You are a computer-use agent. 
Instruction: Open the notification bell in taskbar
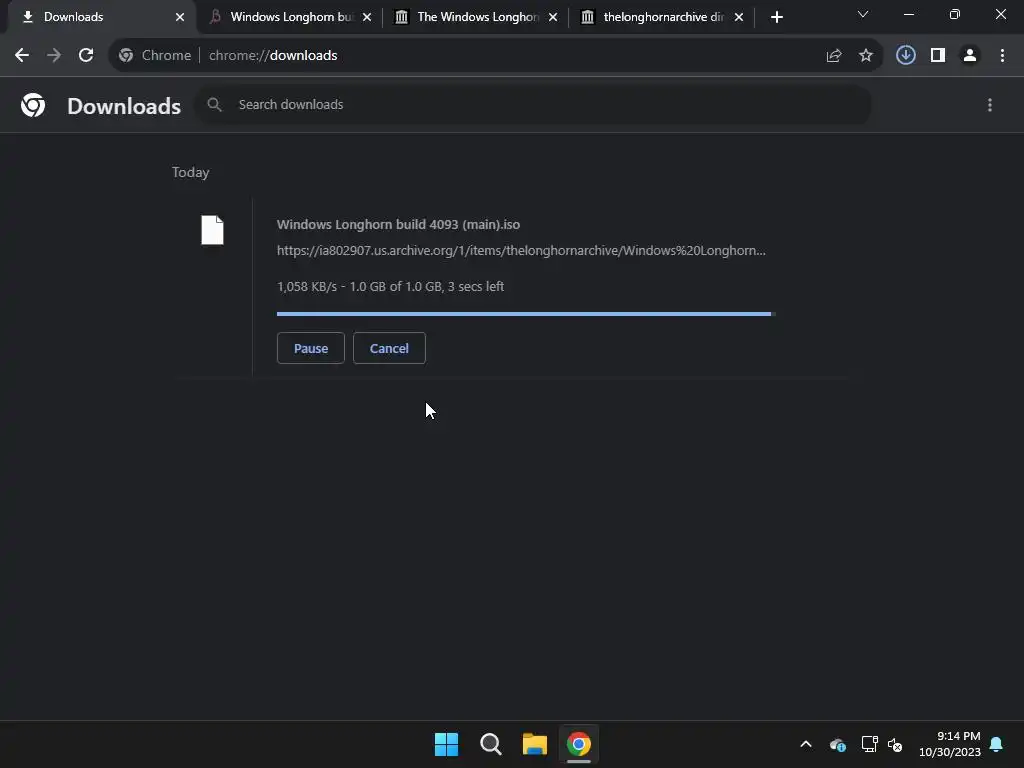point(997,744)
